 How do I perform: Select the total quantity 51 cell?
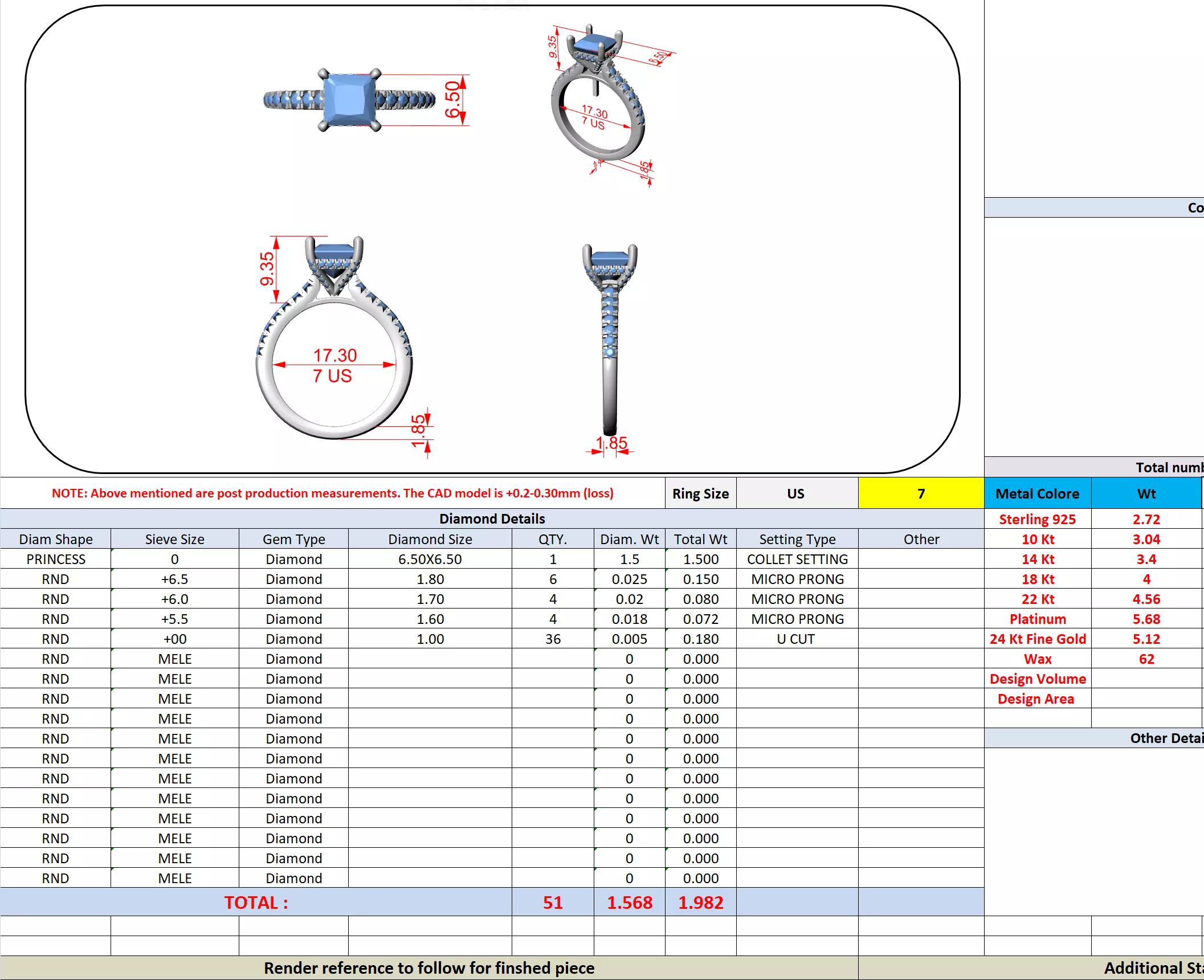click(552, 902)
